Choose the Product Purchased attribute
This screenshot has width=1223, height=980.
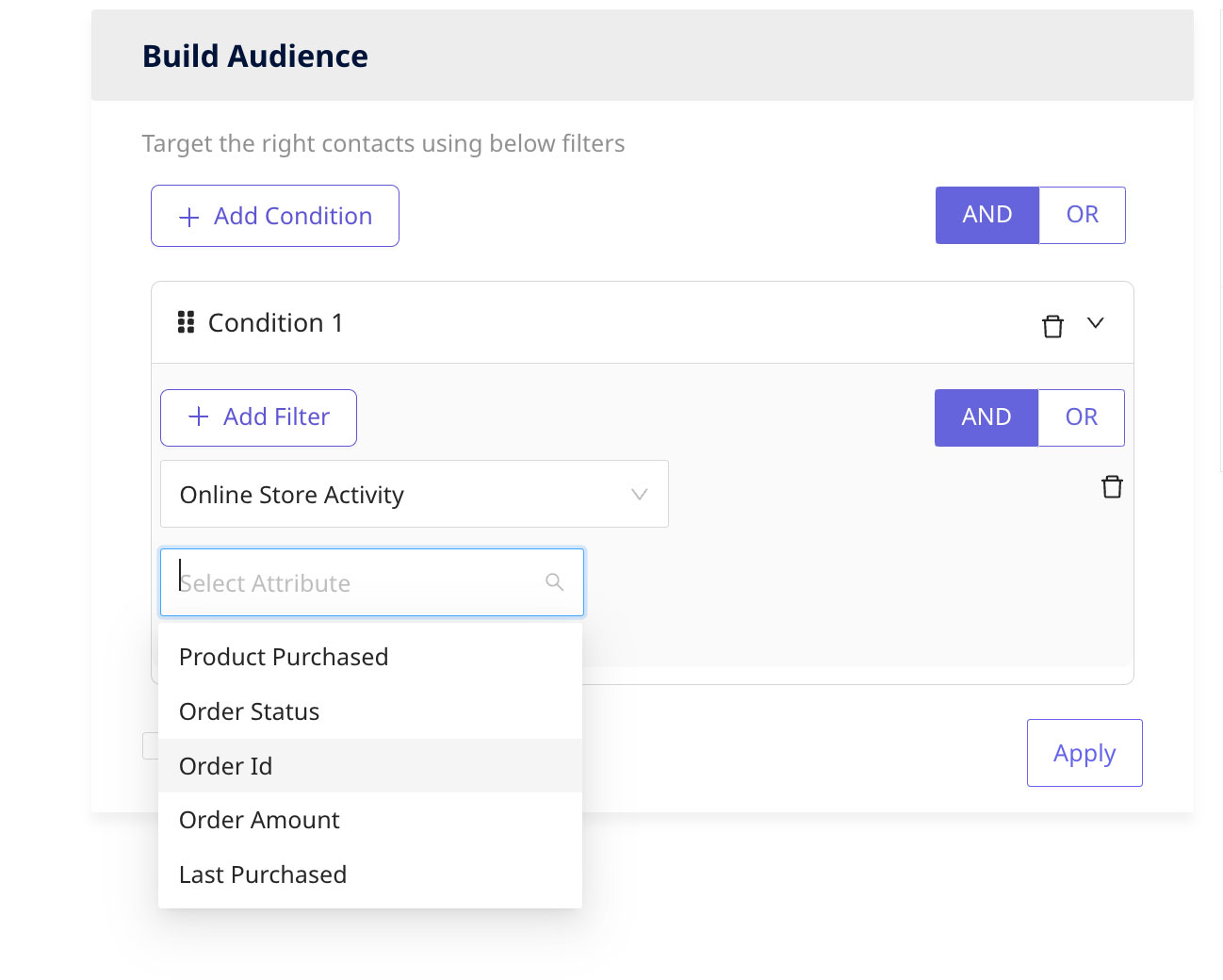370,657
